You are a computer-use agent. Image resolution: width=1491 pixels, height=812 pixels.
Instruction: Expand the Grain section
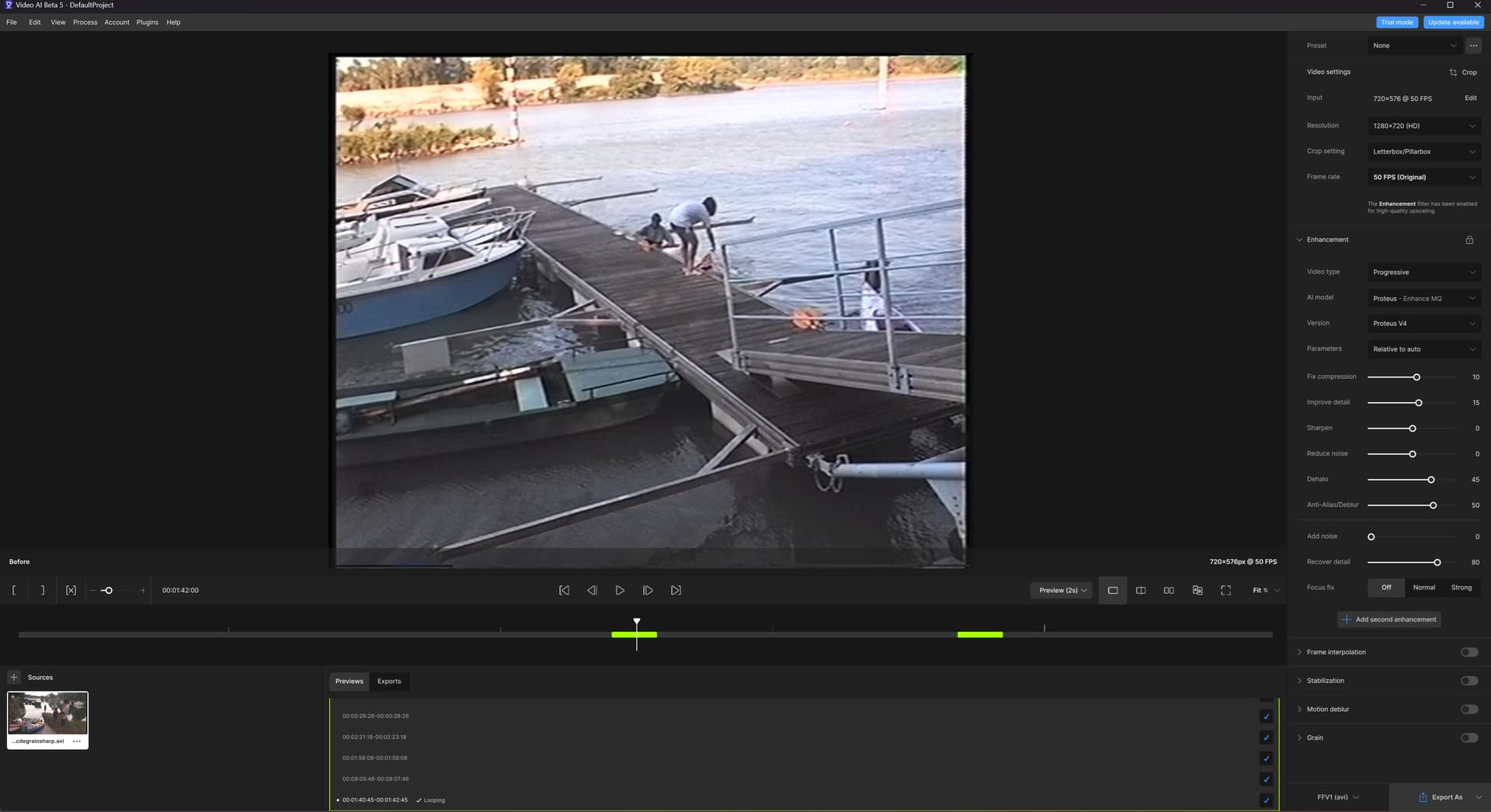(1300, 738)
